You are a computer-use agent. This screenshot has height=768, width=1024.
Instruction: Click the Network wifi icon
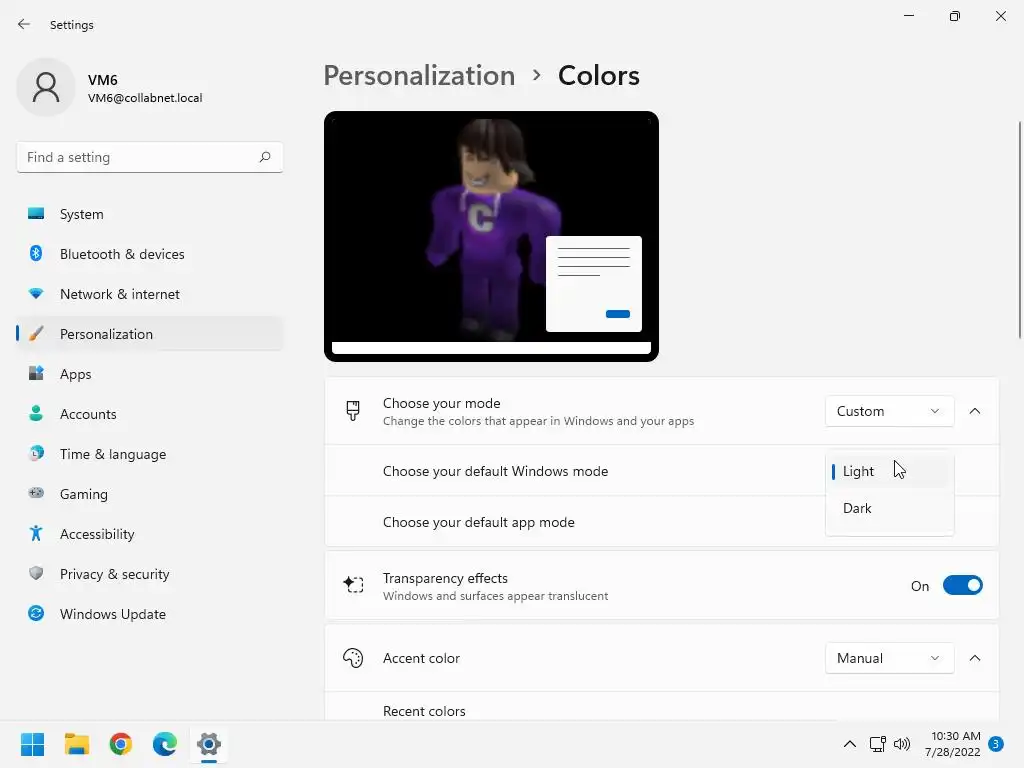[x=36, y=293]
